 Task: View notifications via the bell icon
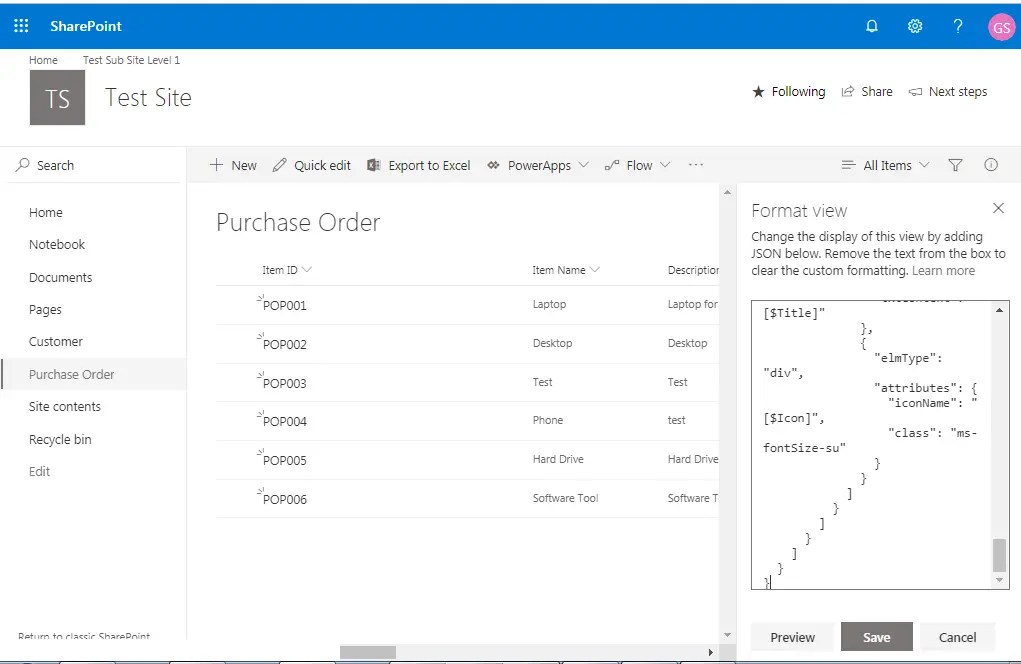[871, 26]
